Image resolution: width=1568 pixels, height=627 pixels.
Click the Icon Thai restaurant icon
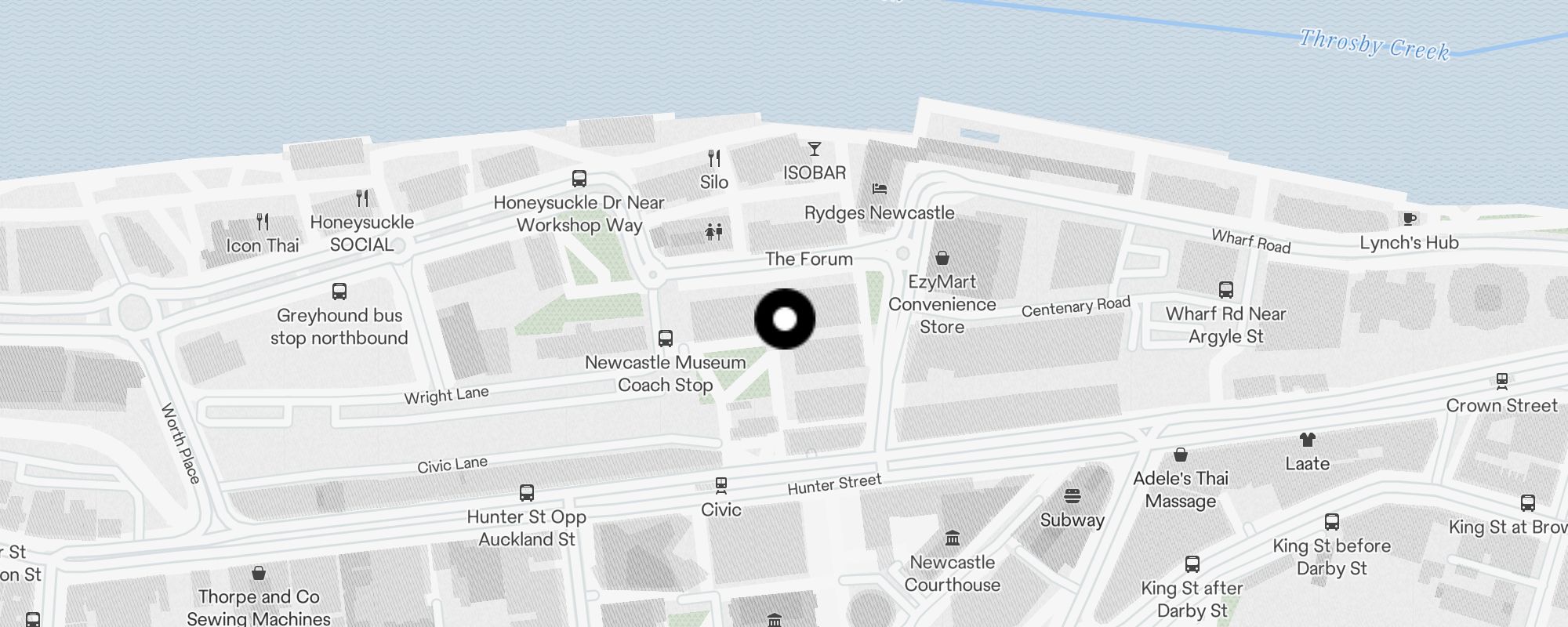[x=263, y=222]
